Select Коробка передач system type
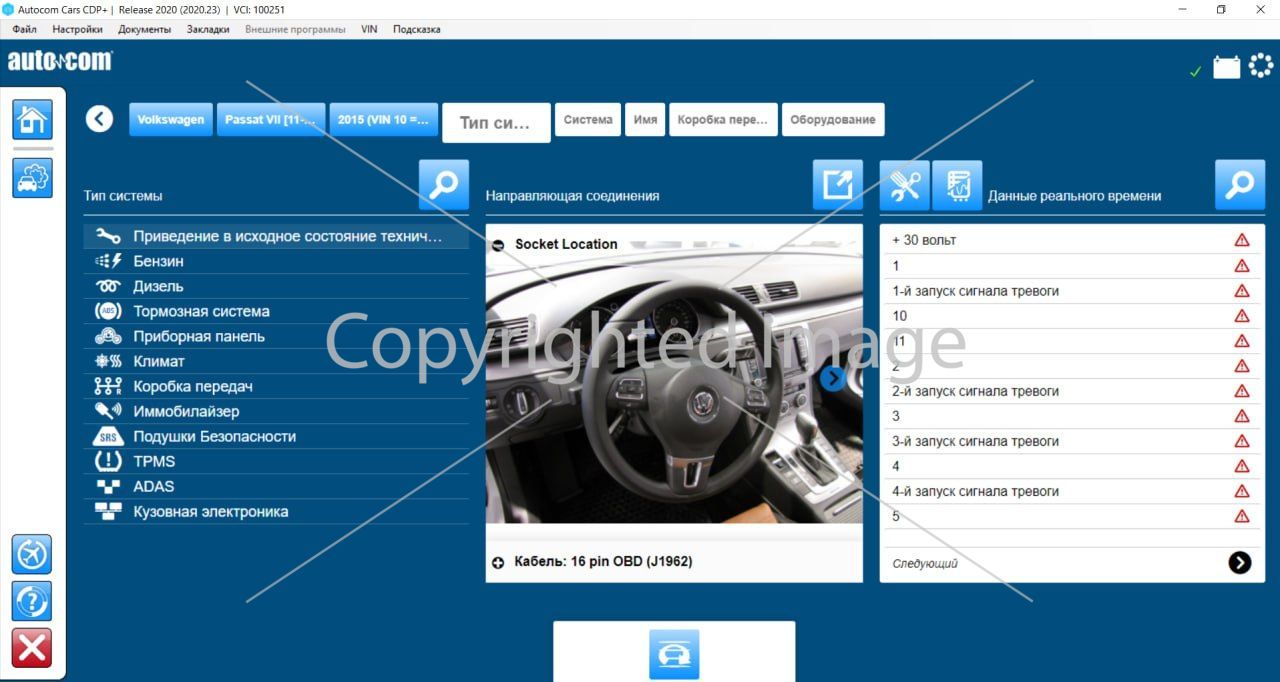1280x682 pixels. coord(276,386)
